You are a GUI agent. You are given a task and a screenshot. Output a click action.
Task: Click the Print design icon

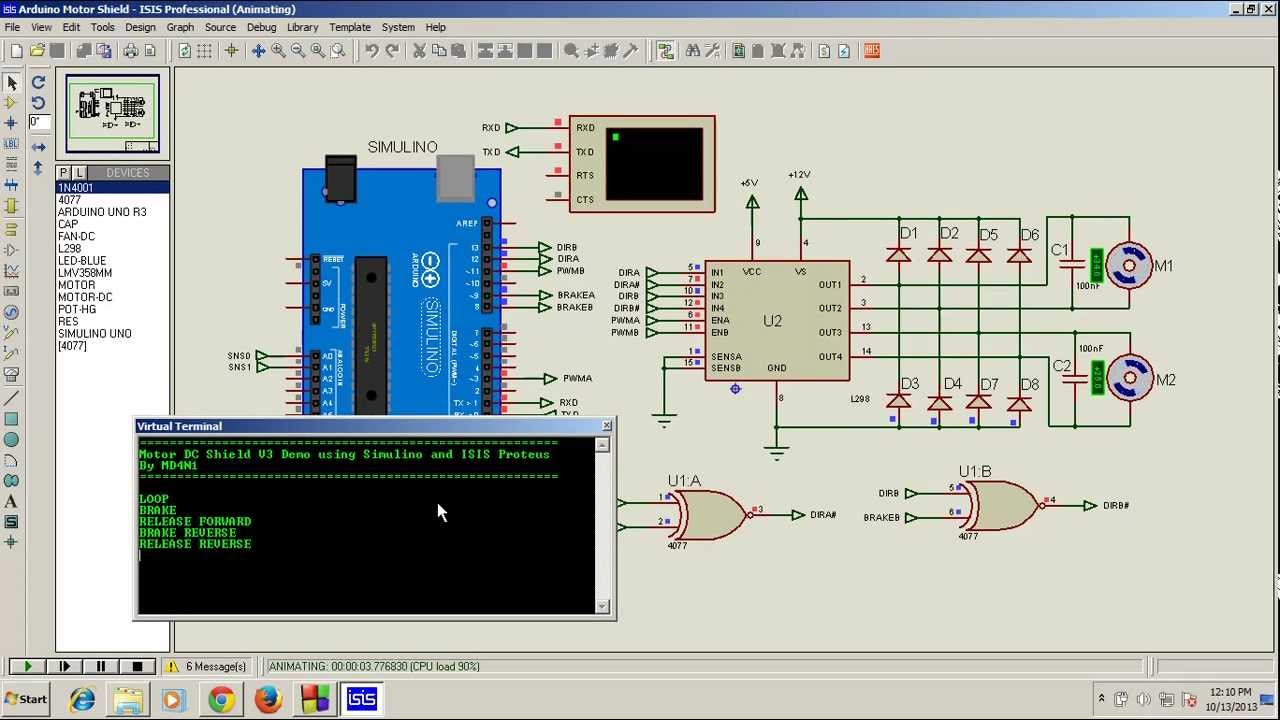(130, 51)
